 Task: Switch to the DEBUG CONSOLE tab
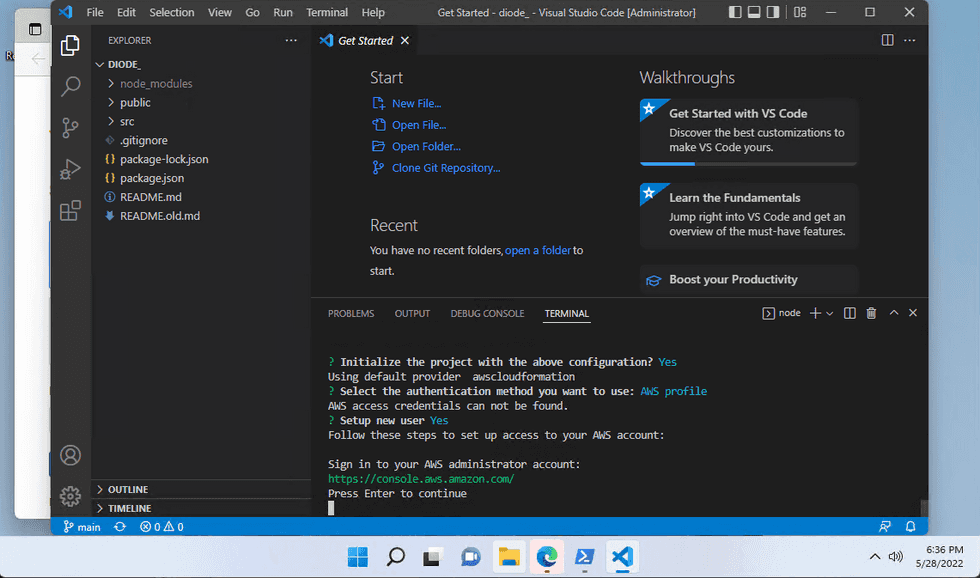(487, 314)
